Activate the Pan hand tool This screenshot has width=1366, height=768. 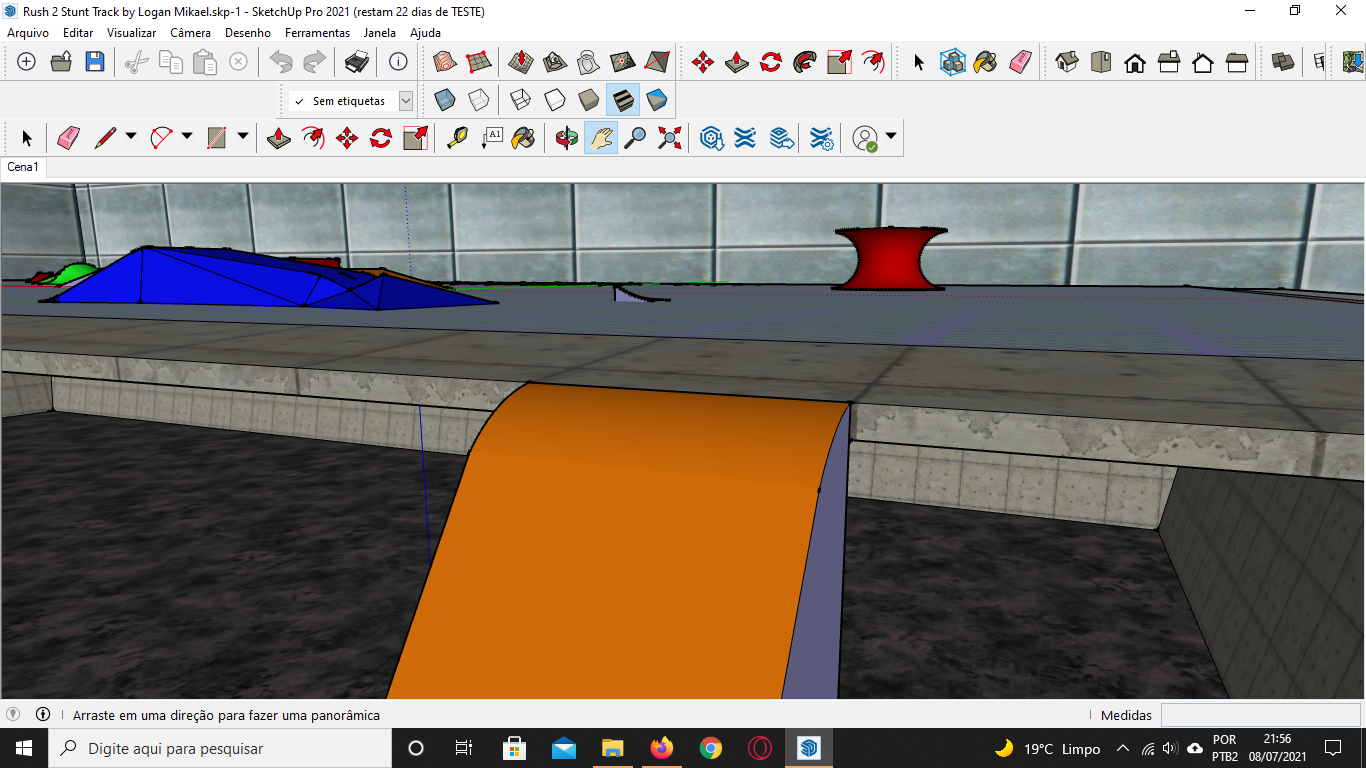[601, 138]
